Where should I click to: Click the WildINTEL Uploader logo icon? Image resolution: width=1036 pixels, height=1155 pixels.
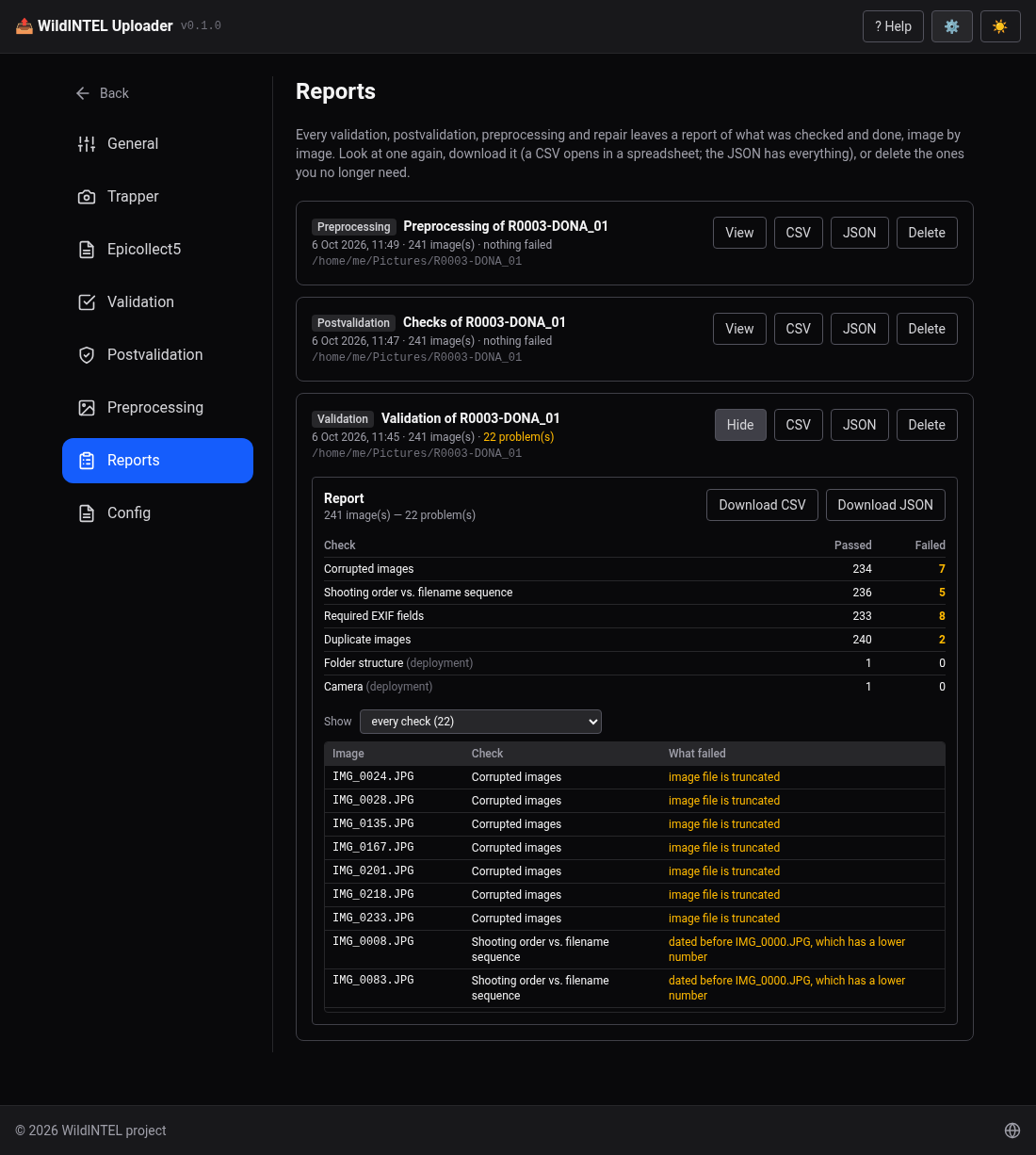[x=24, y=26]
